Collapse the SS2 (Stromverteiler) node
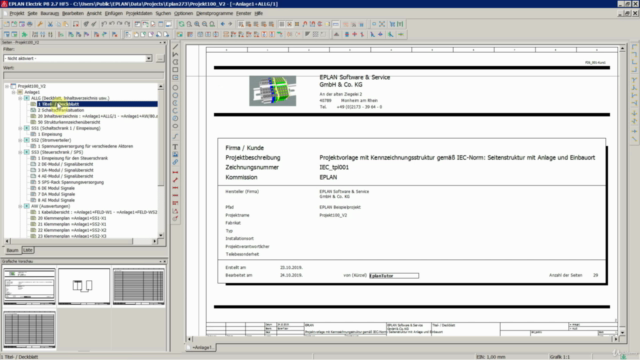Screen dimensions: 640x360 [20, 140]
